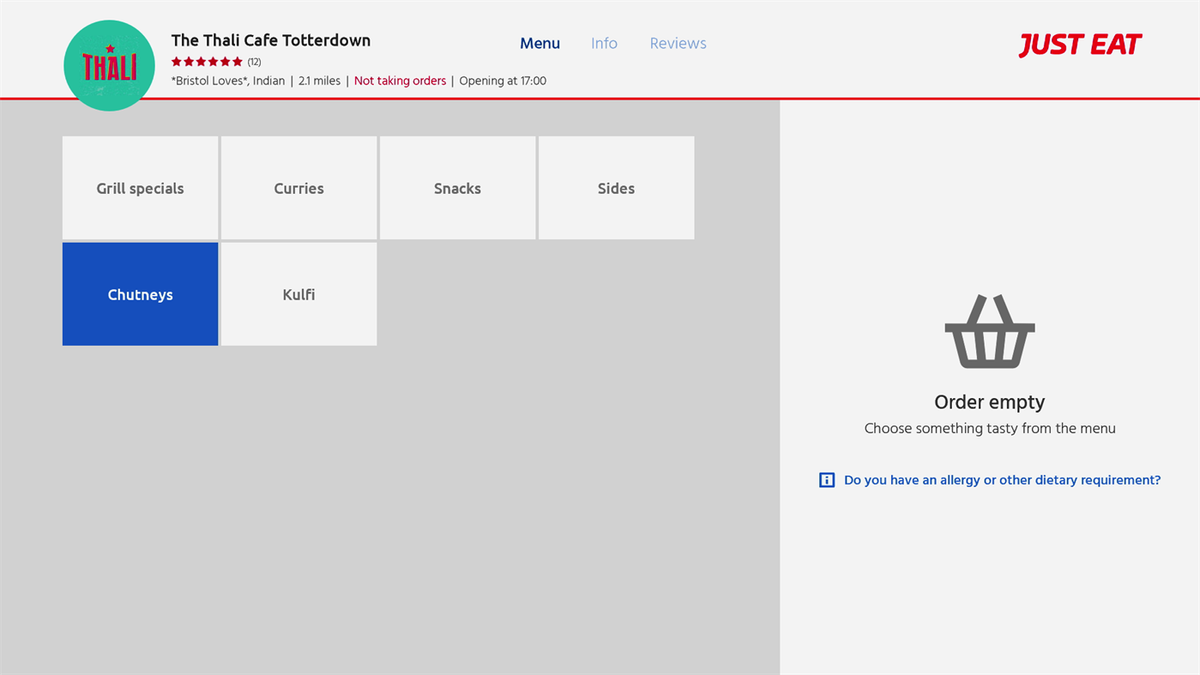Image resolution: width=1200 pixels, height=675 pixels.
Task: Click the 2.1 miles distance text
Action: 320,81
